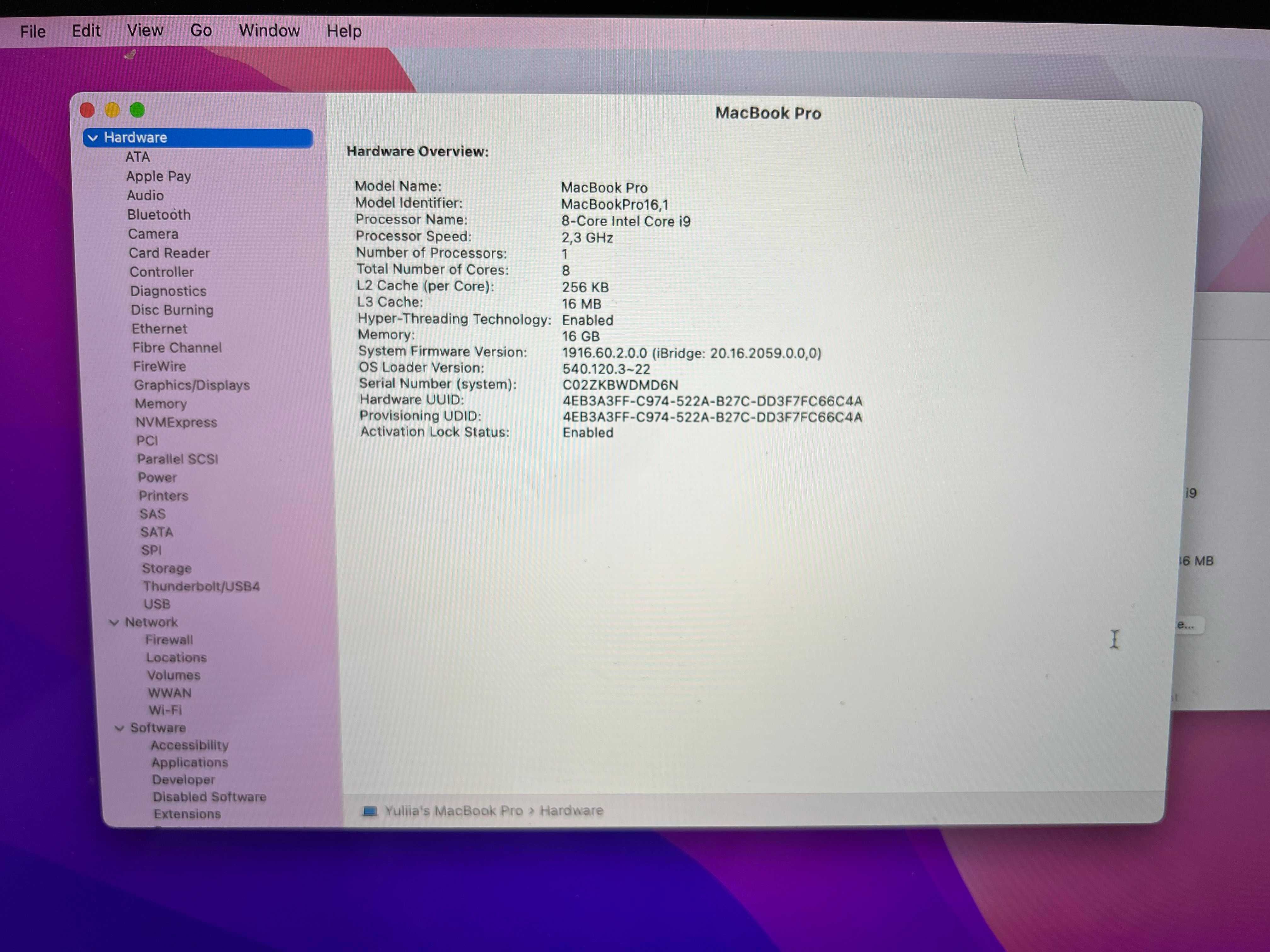Select SPI in the sidebar
This screenshot has width=1270, height=952.
pos(151,550)
